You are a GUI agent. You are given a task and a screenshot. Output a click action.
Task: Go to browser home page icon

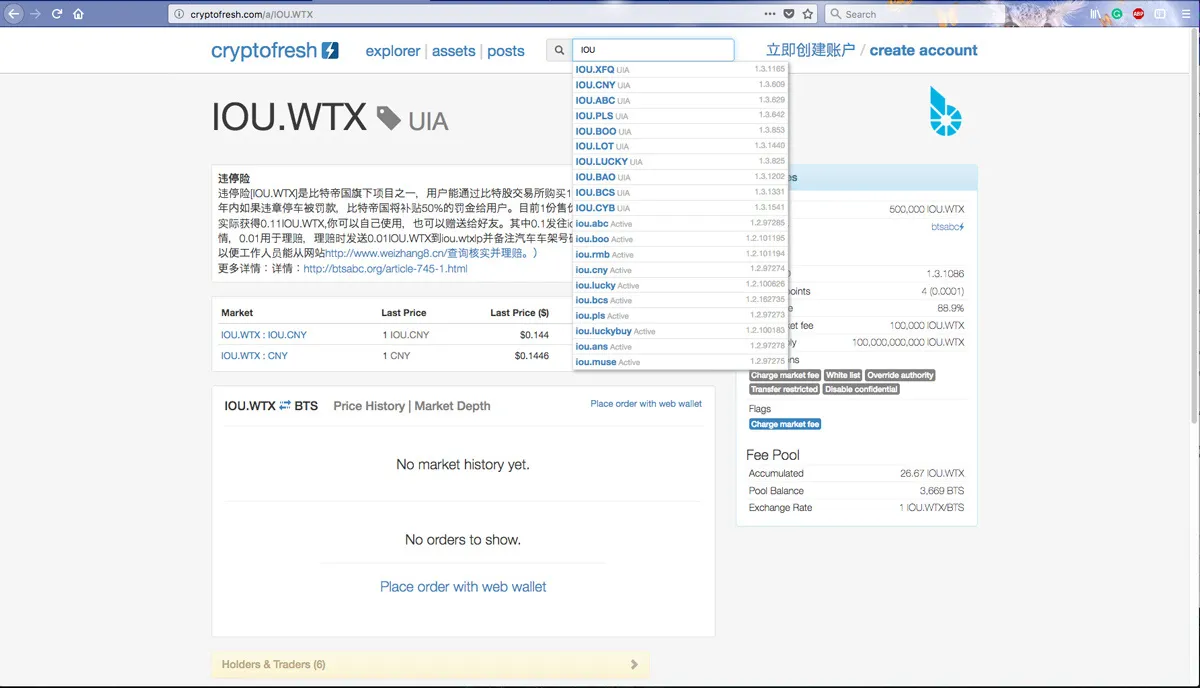(78, 14)
